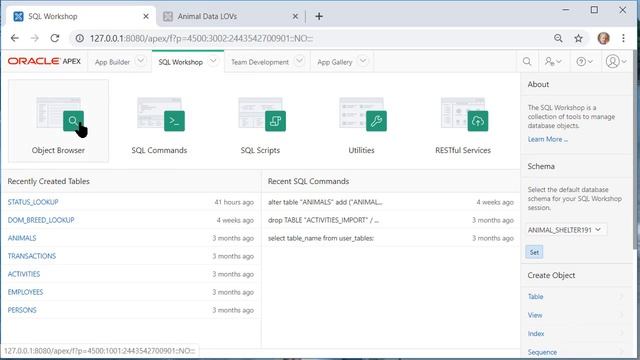Open the Chrome three-dot menu
The height and width of the screenshot is (360, 640).
(623, 38)
